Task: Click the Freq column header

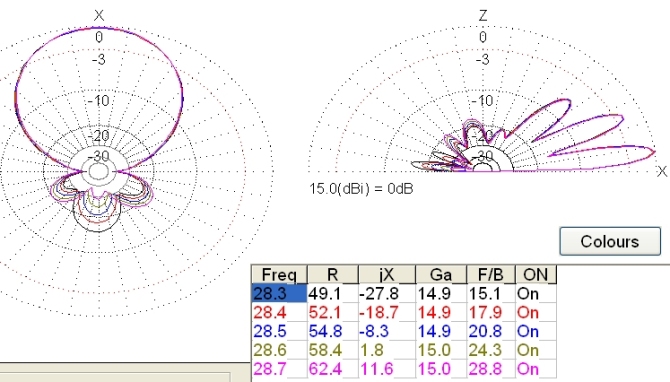Action: tap(279, 274)
